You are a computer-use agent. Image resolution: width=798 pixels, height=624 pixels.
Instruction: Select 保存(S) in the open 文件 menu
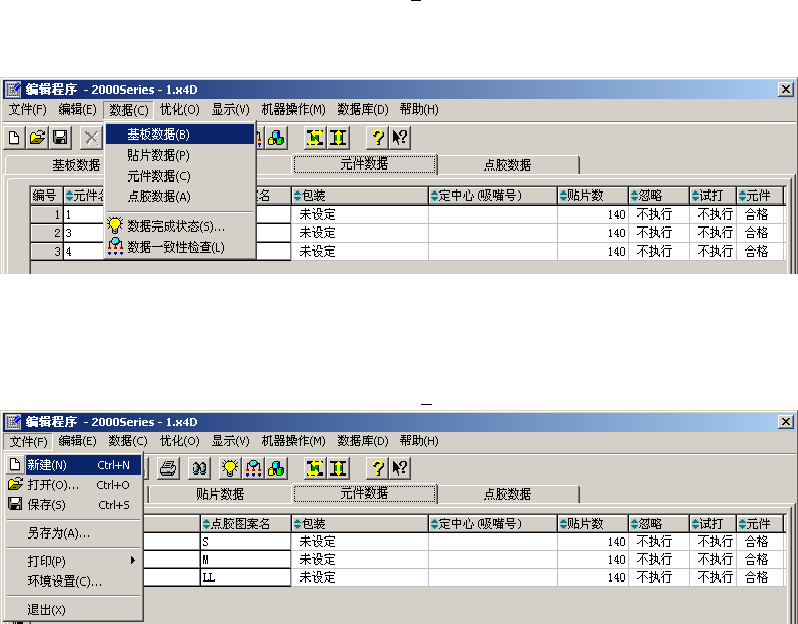pos(74,505)
